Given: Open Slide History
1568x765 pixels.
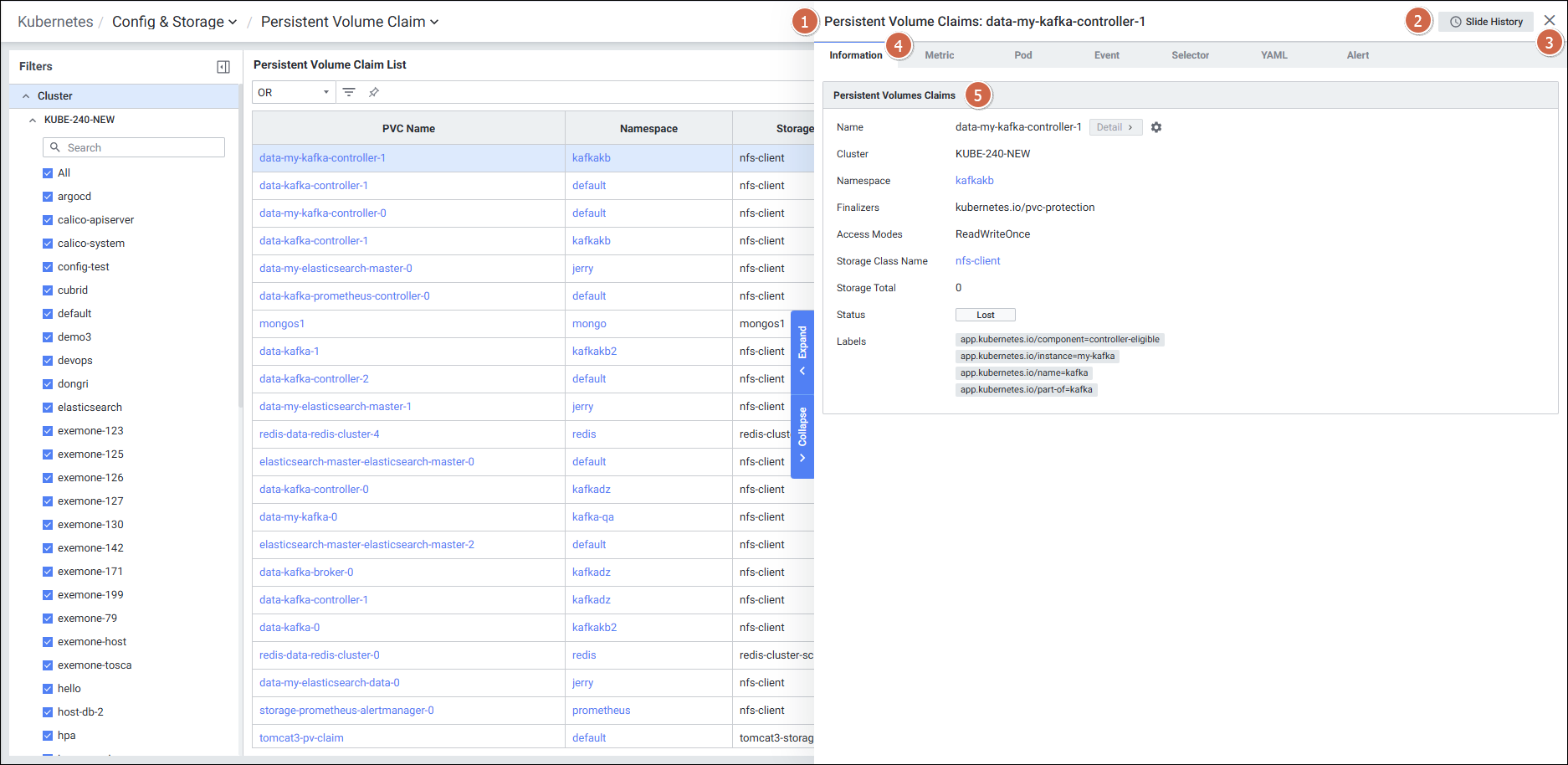Looking at the screenshot, I should [x=1486, y=22].
